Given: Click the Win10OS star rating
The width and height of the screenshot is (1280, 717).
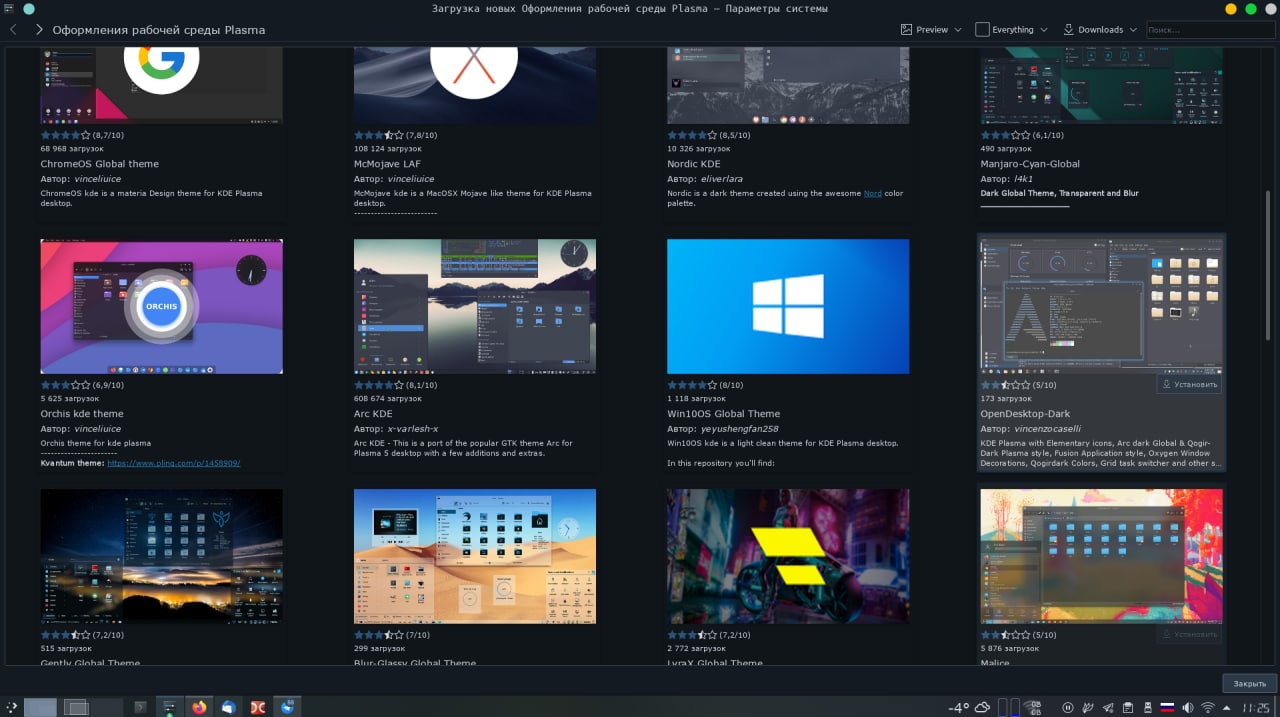Looking at the screenshot, I should pos(691,384).
